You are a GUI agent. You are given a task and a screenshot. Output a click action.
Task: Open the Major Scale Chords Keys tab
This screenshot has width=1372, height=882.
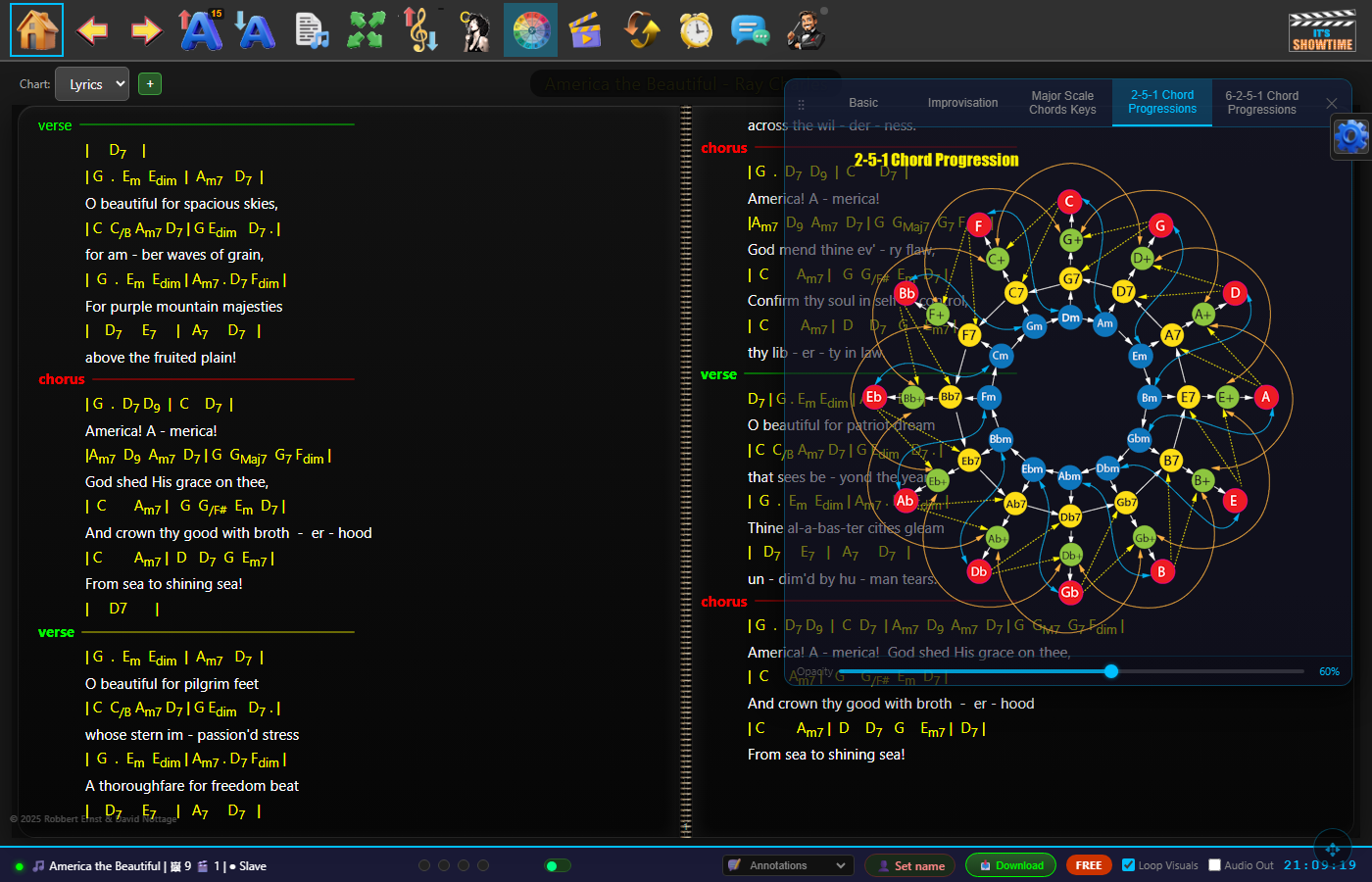(1062, 103)
